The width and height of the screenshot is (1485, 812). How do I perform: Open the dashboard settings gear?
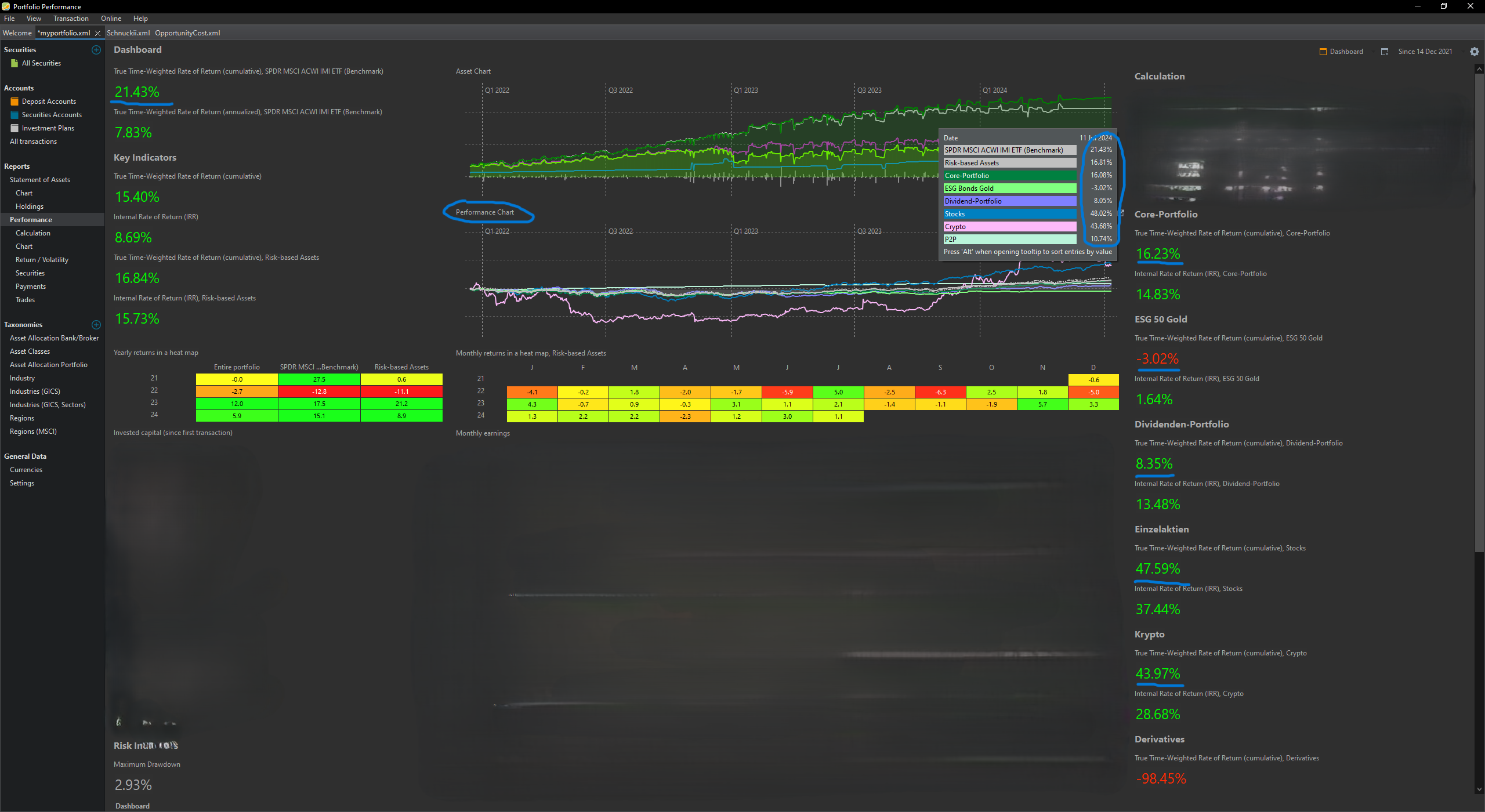coord(1474,52)
